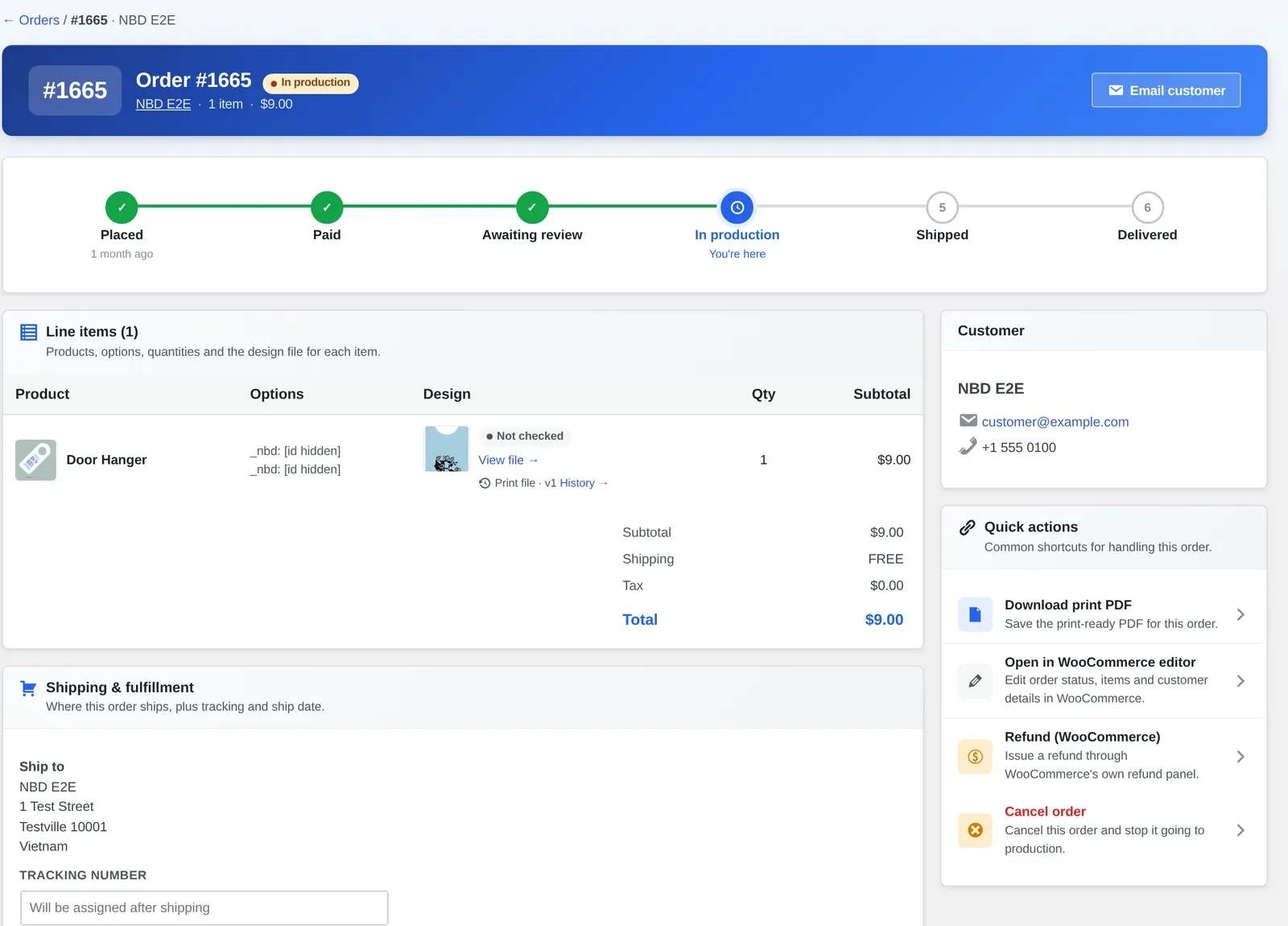This screenshot has height=926, width=1288.
Task: Open the print file History link
Action: pos(584,483)
